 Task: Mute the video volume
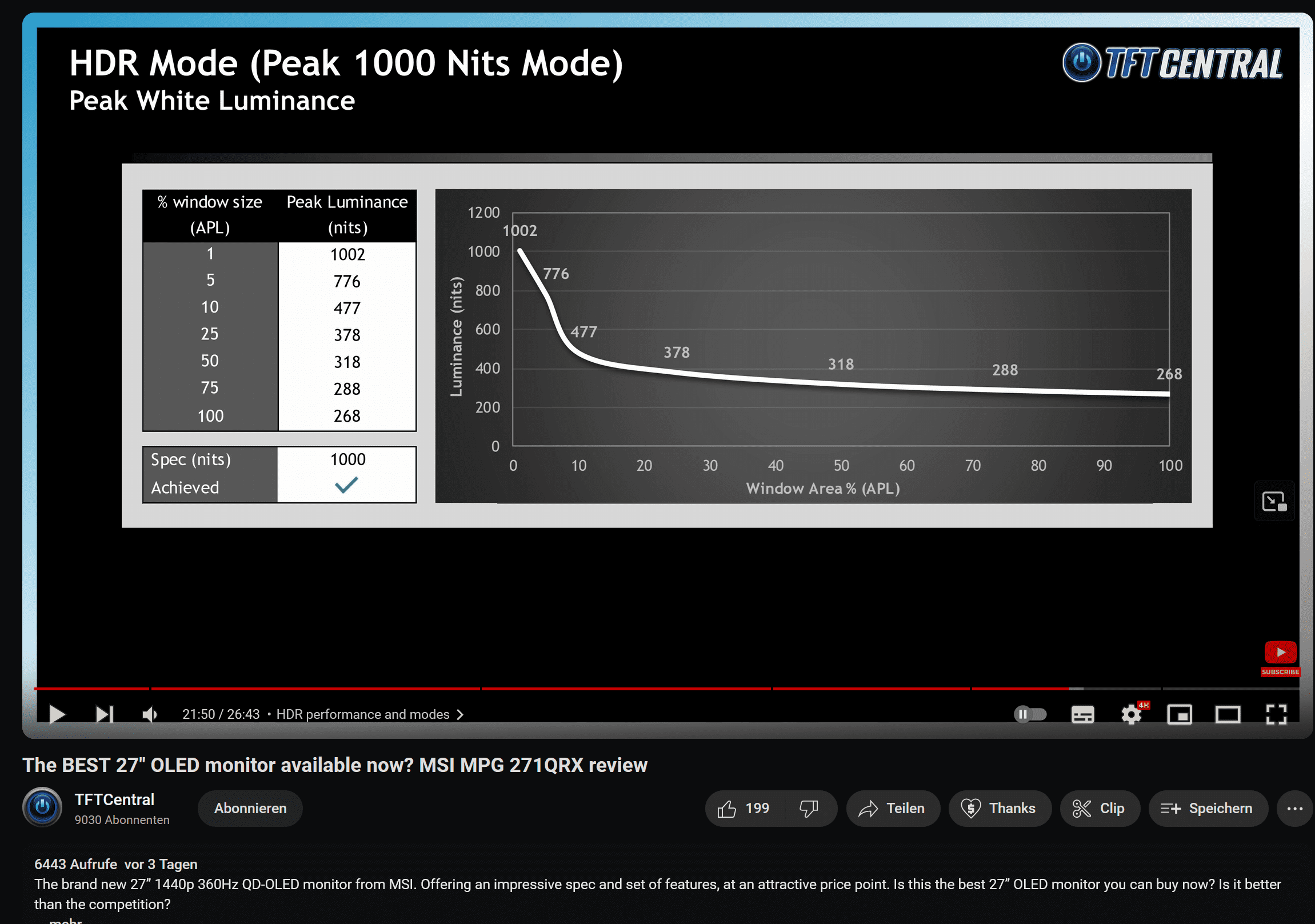[x=150, y=714]
